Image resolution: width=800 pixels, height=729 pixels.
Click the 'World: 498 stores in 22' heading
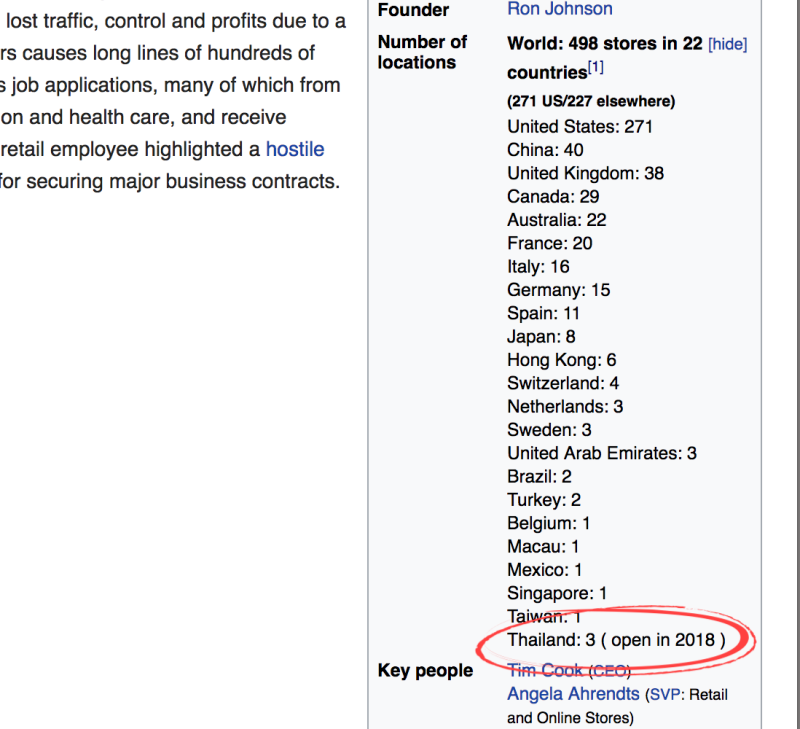604,44
